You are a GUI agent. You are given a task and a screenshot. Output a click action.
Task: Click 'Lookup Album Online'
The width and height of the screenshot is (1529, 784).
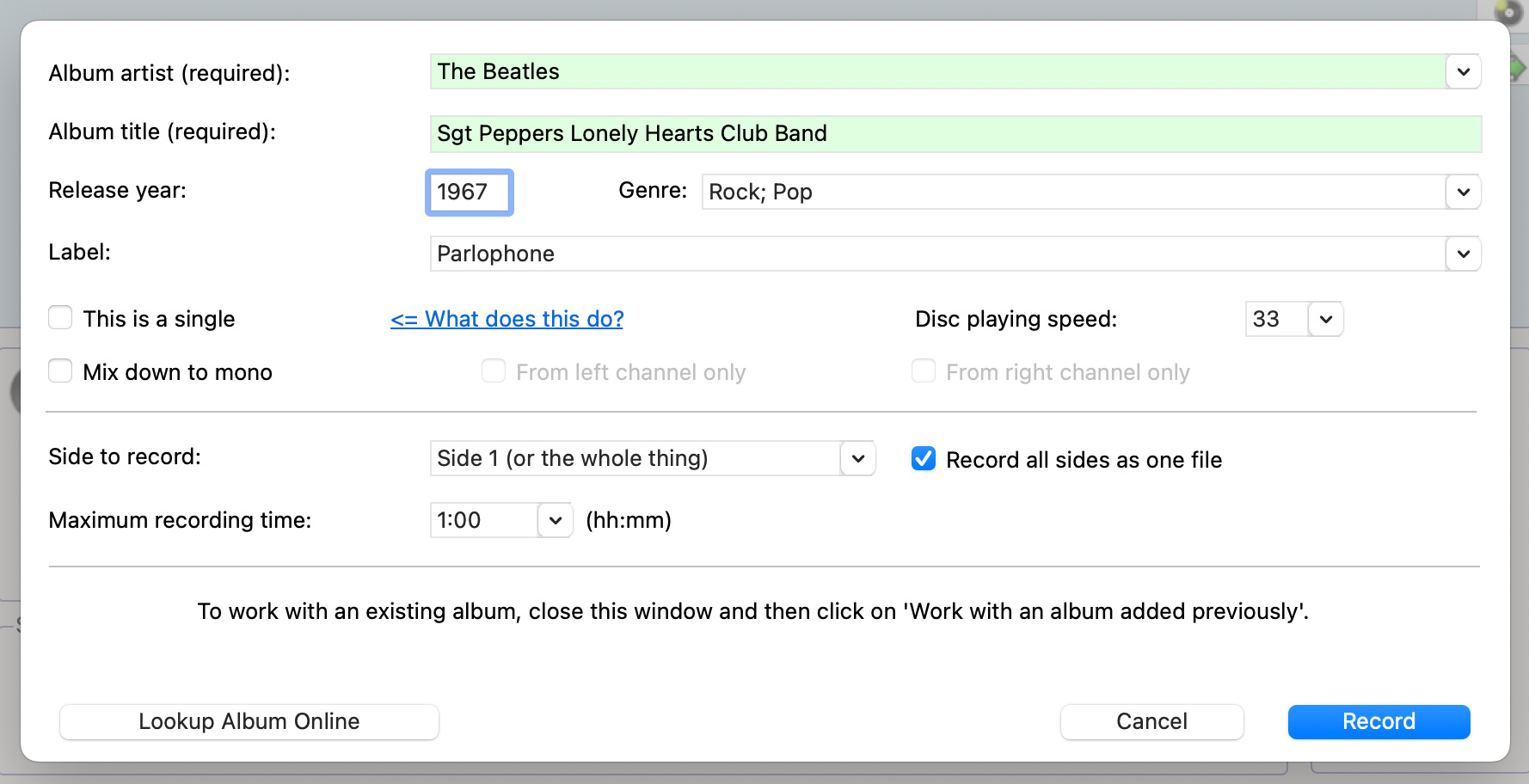pos(249,721)
